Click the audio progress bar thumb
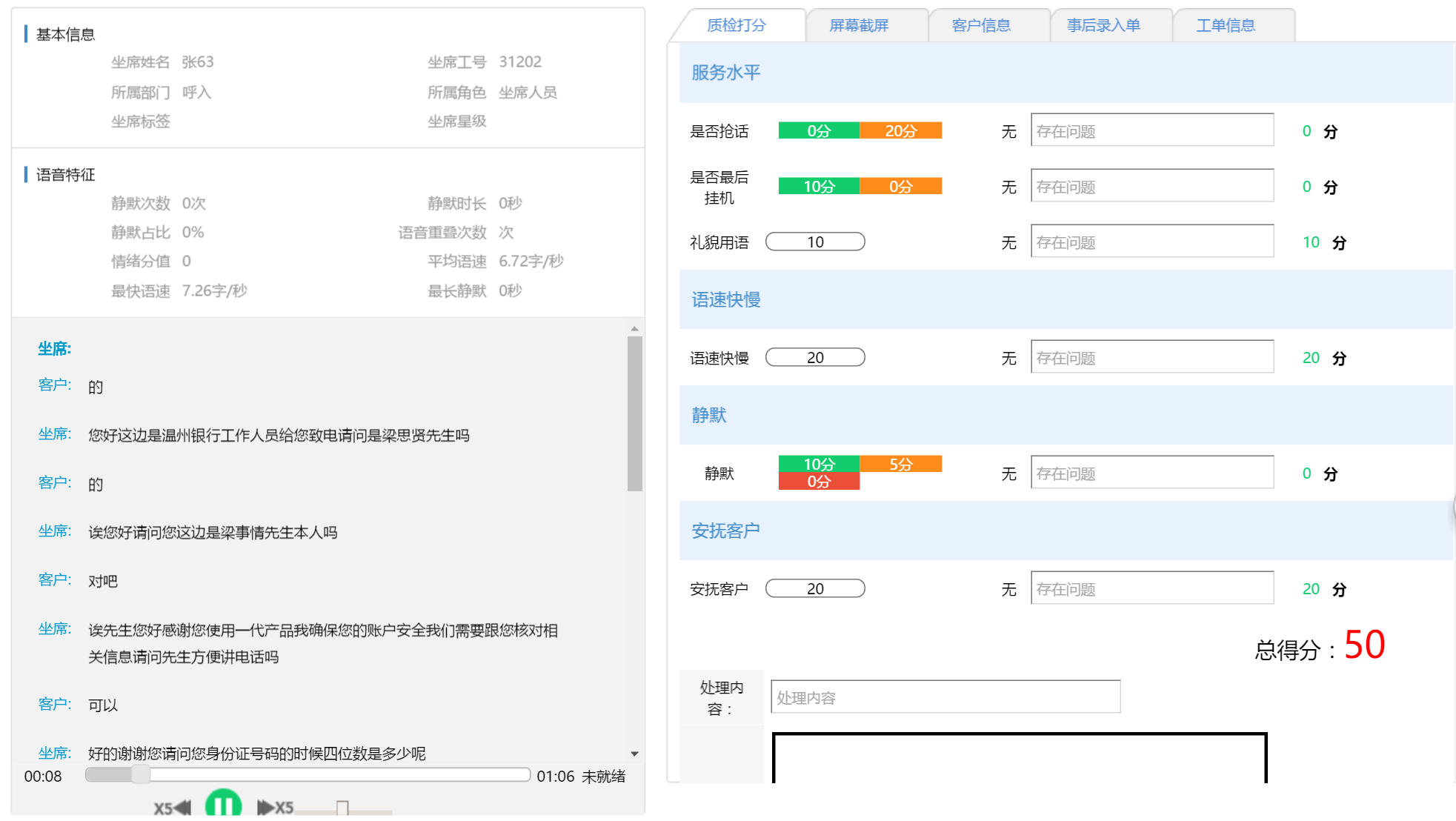Viewport: 1456px width, 821px height. [140, 775]
